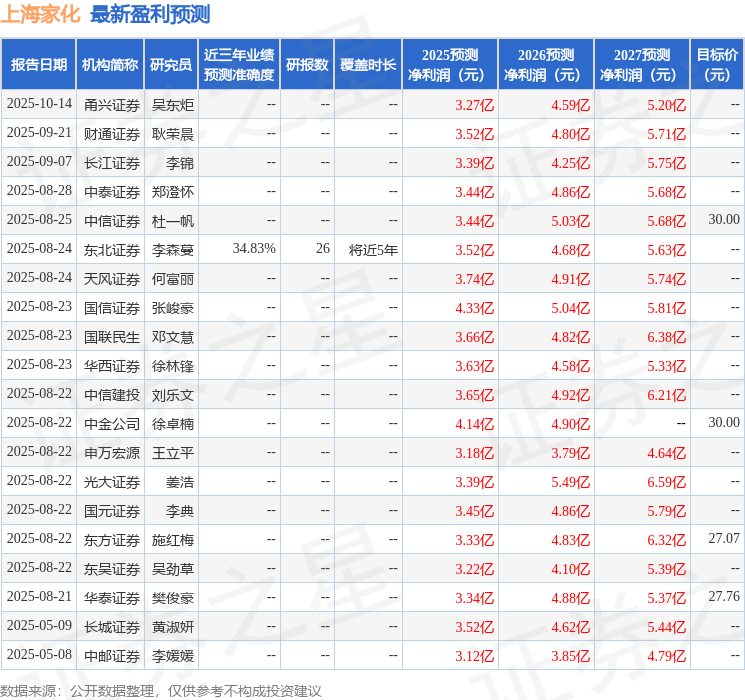Viewport: 745px width, 700px height.
Task: Select analyst 李森蔓 cell
Action: pos(172,250)
